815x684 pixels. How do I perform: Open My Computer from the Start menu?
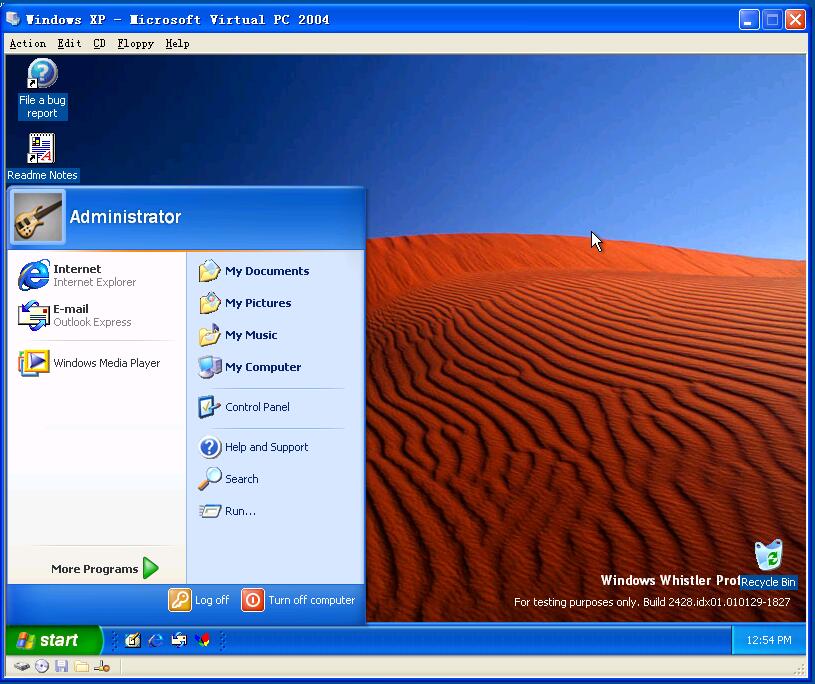click(249, 367)
